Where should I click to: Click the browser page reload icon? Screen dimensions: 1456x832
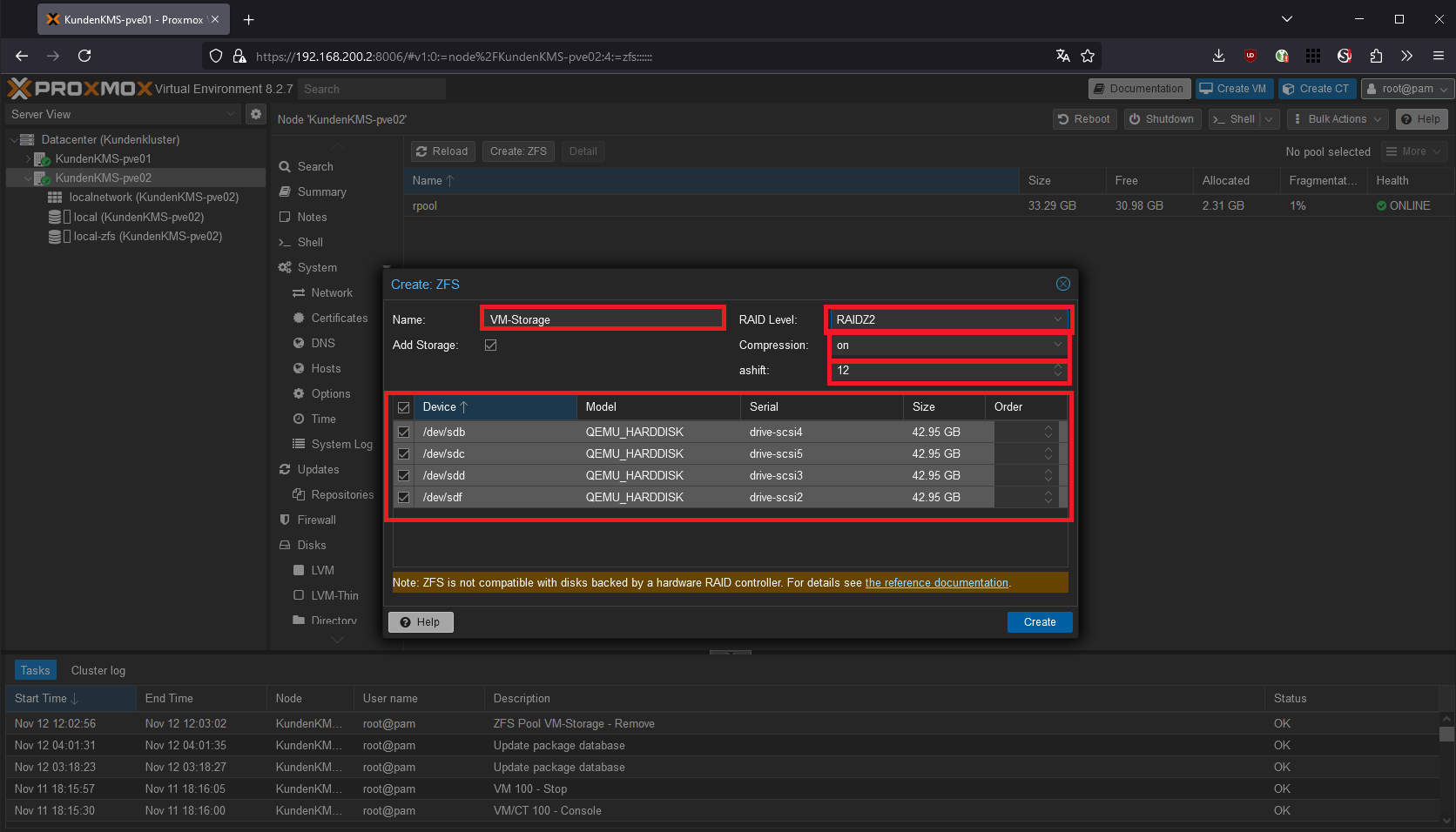click(84, 56)
